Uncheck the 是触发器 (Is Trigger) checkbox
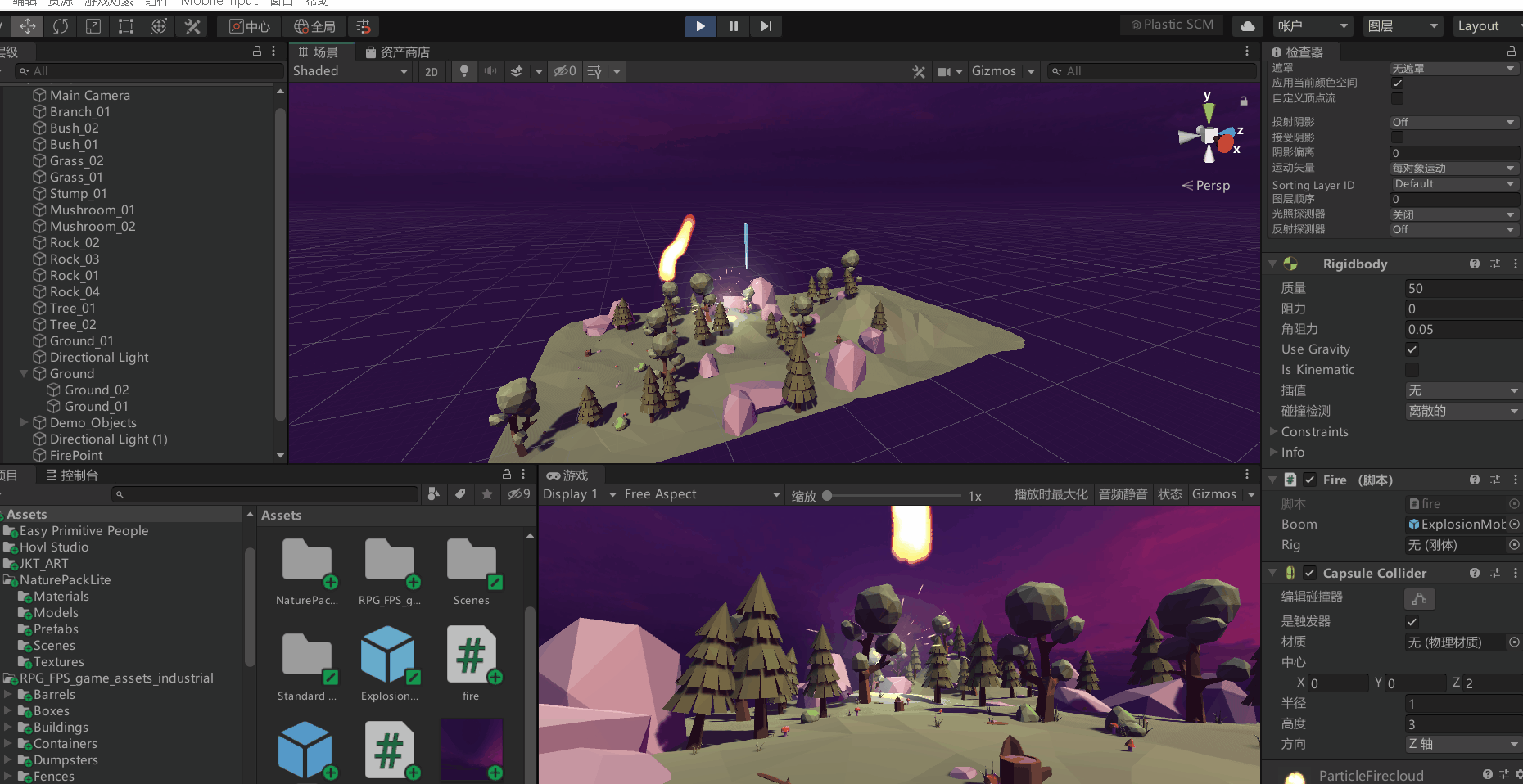Image resolution: width=1523 pixels, height=784 pixels. tap(1412, 621)
